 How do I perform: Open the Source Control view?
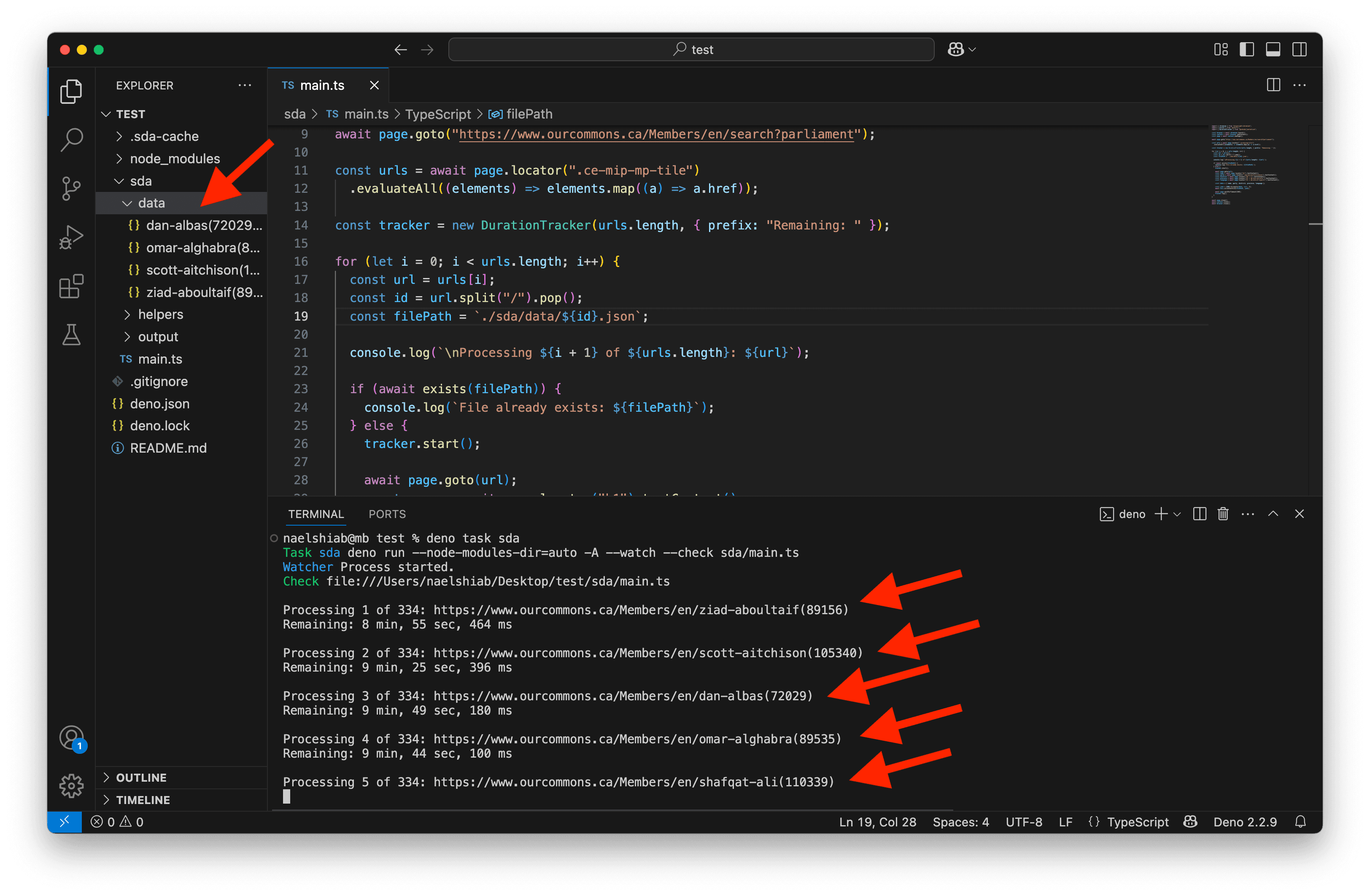(x=71, y=188)
